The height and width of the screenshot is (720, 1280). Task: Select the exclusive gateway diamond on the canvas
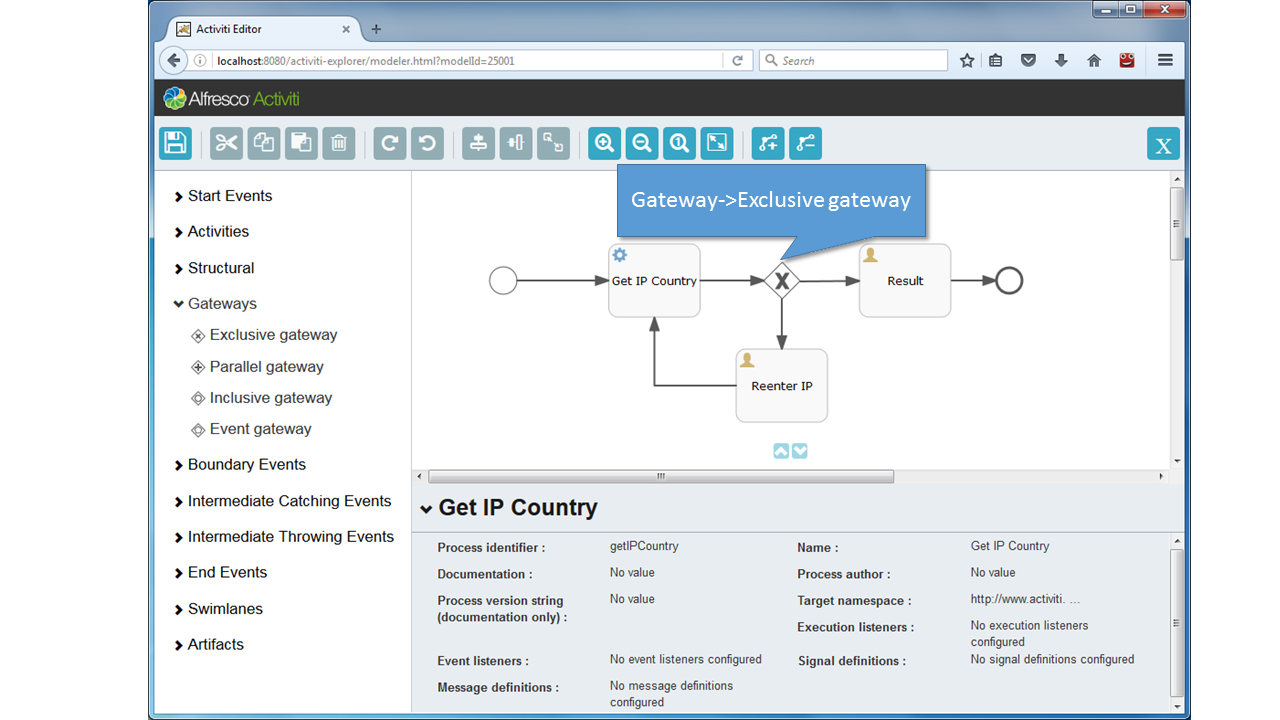(x=782, y=281)
